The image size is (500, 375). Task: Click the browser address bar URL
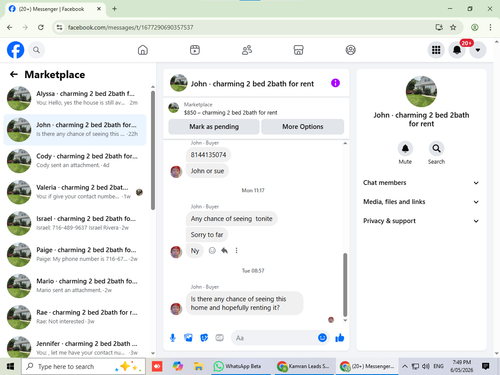pos(130,27)
